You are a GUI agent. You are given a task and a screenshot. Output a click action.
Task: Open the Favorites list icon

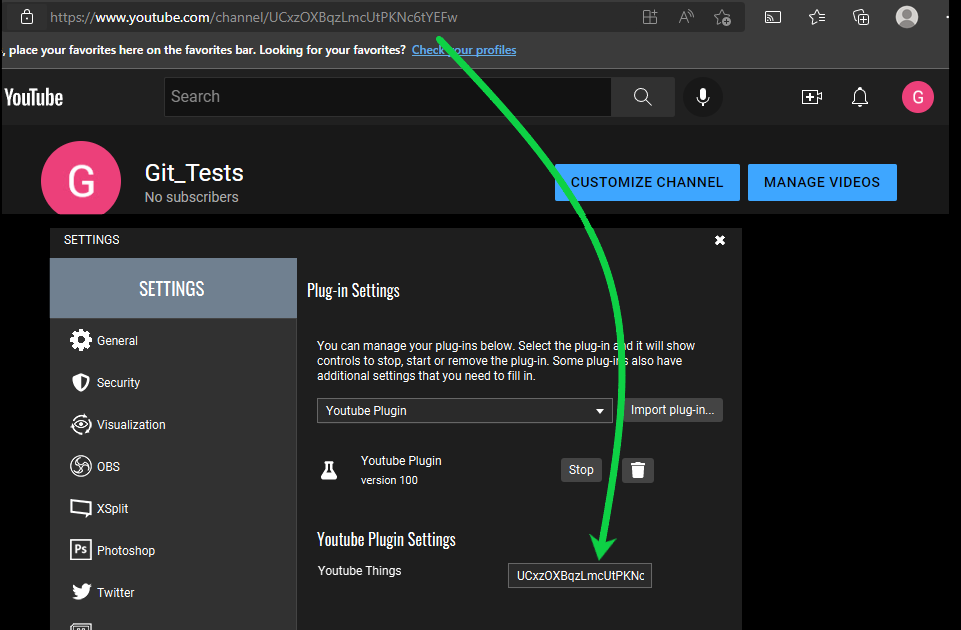[x=817, y=17]
